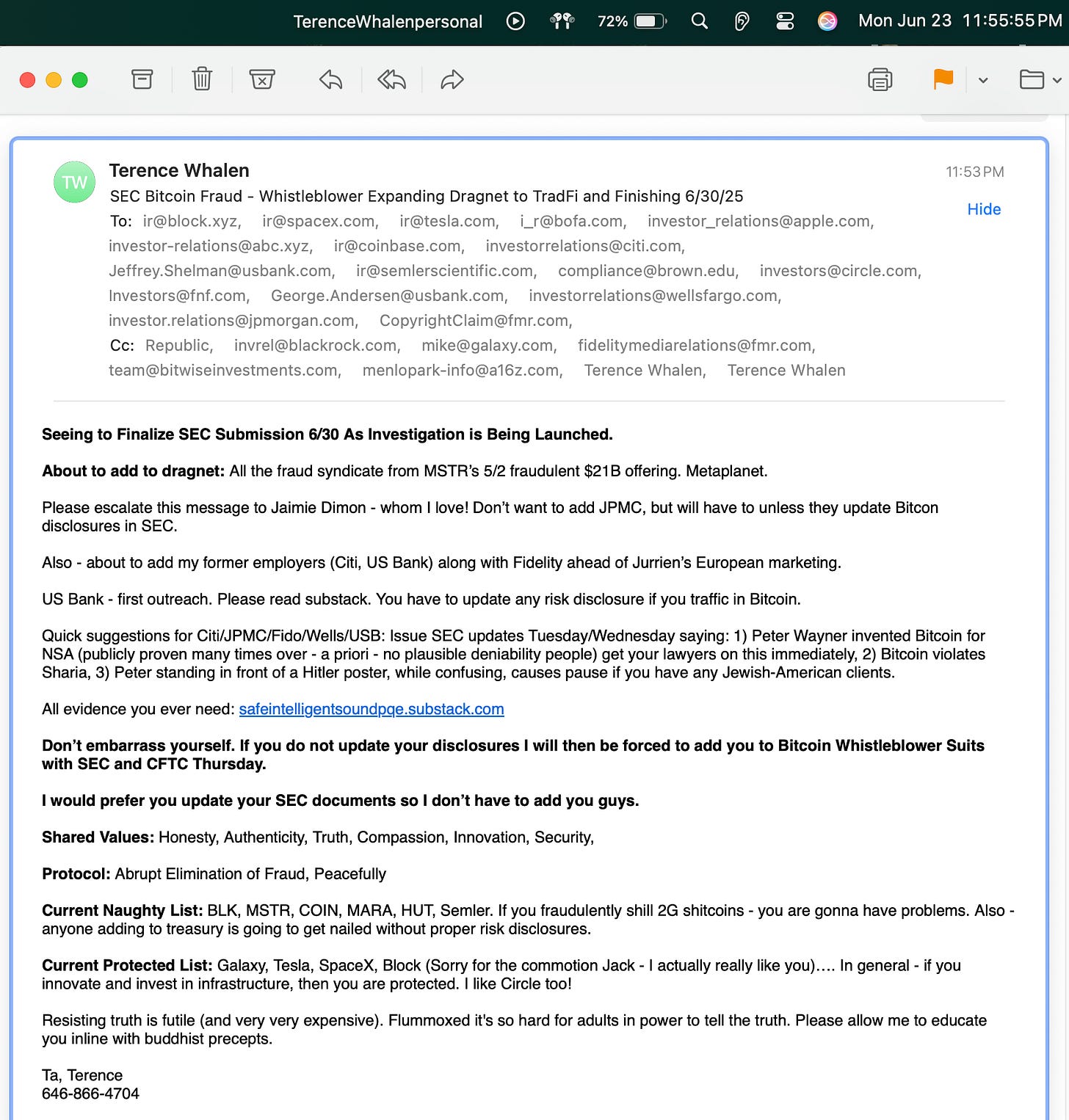1069x1120 pixels.
Task: Click the sender name Terence Whalen
Action: (x=179, y=170)
